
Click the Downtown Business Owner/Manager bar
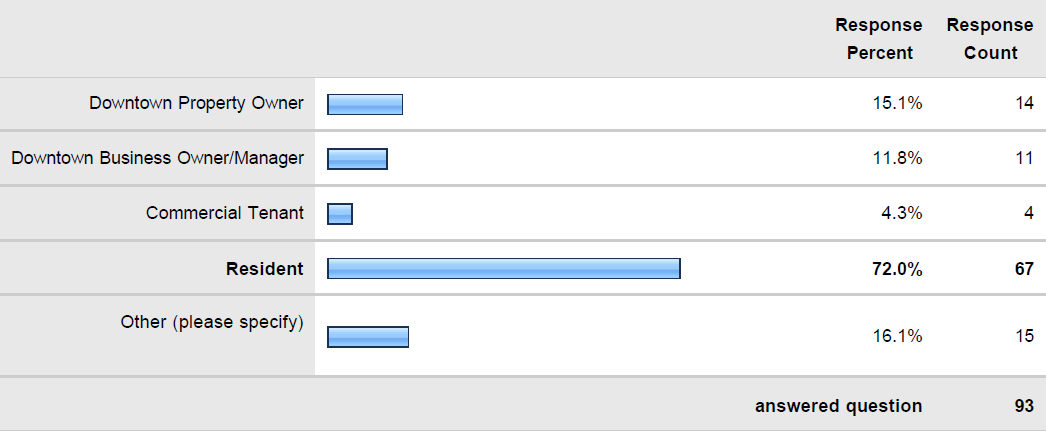(357, 159)
